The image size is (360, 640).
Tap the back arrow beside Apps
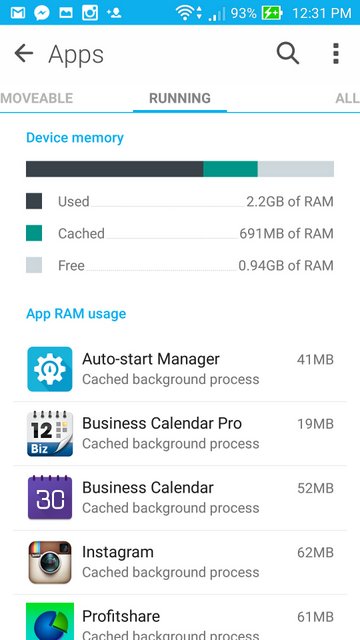click(24, 53)
